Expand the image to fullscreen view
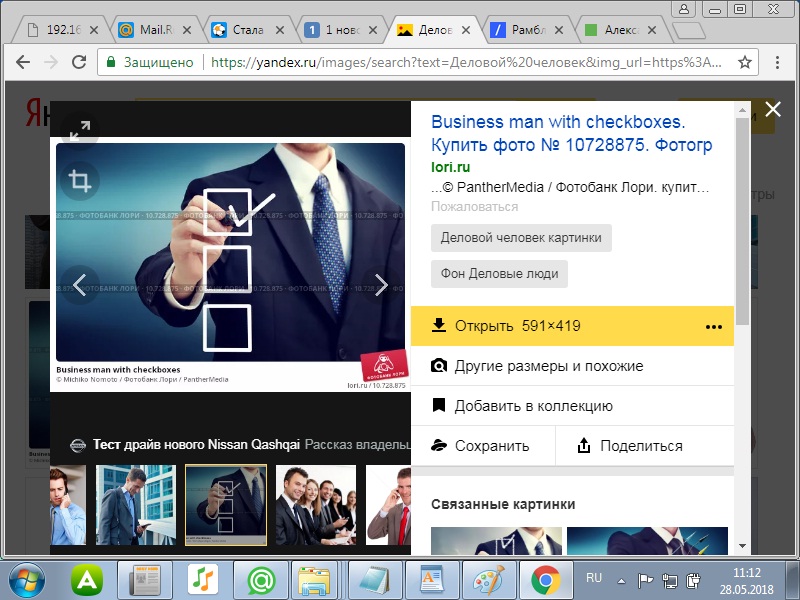 [x=80, y=131]
